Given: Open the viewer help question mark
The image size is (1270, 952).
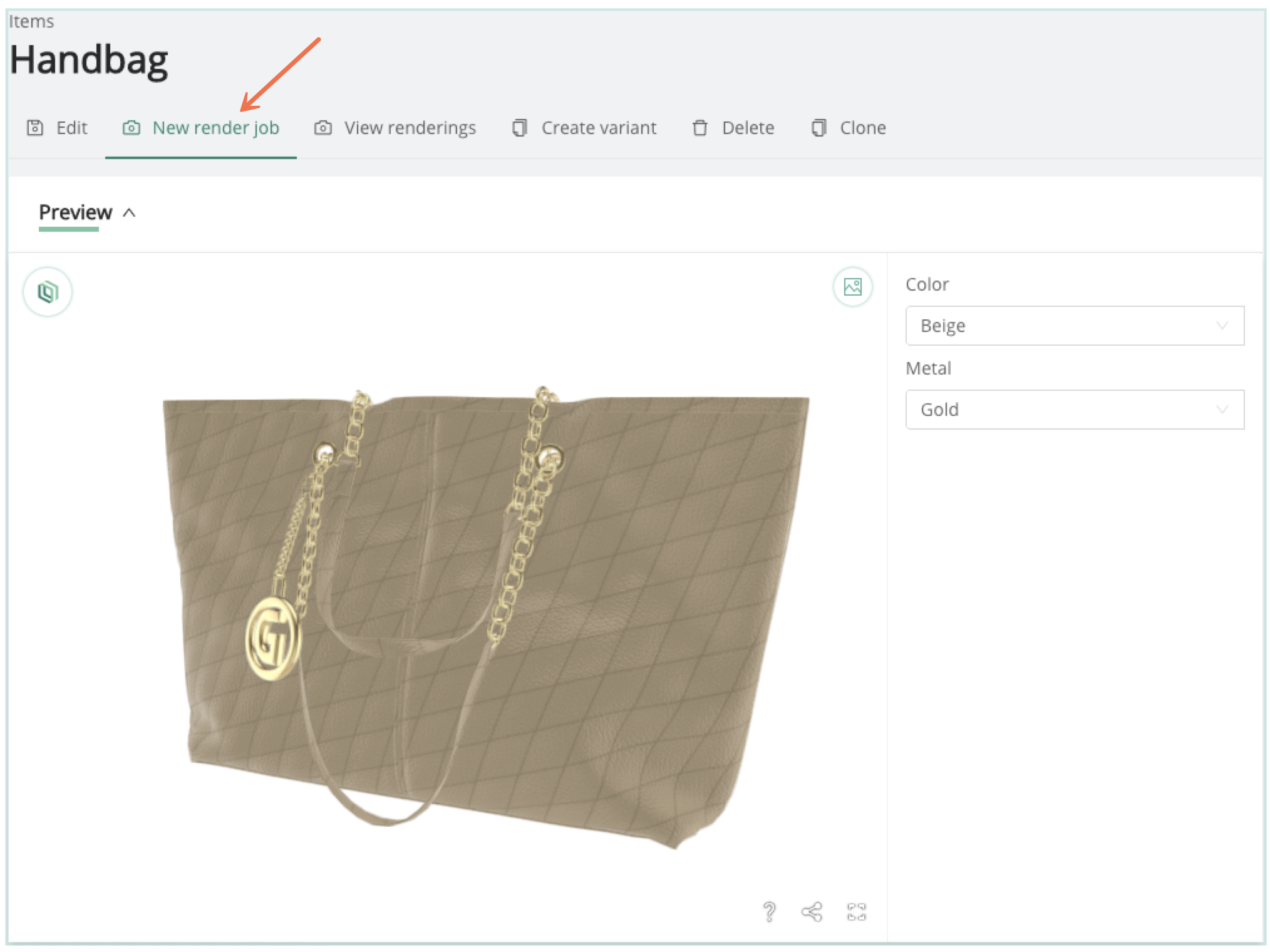Looking at the screenshot, I should [x=769, y=911].
